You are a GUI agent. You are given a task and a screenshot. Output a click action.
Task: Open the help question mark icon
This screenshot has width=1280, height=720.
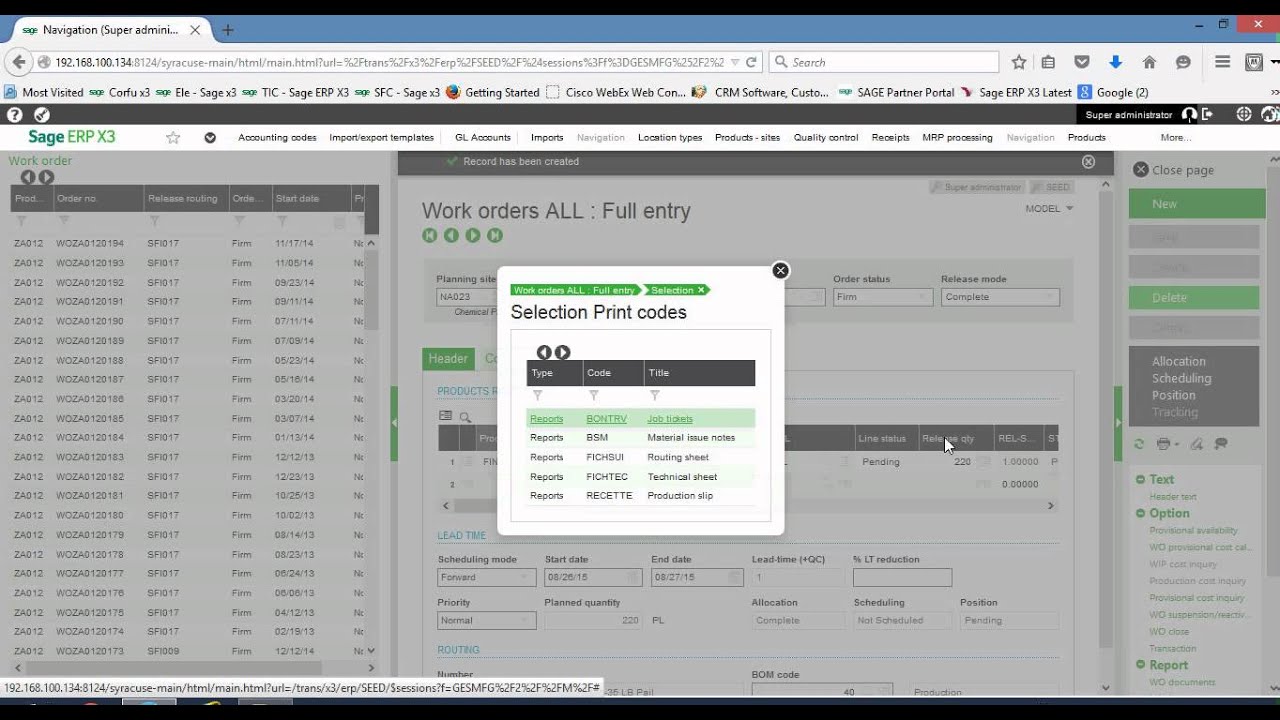14,115
